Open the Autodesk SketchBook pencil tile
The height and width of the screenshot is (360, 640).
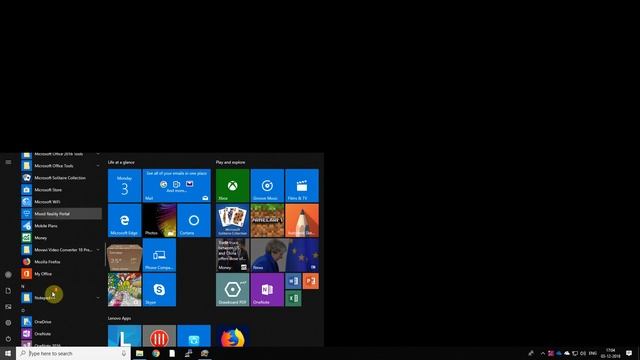pos(302,220)
